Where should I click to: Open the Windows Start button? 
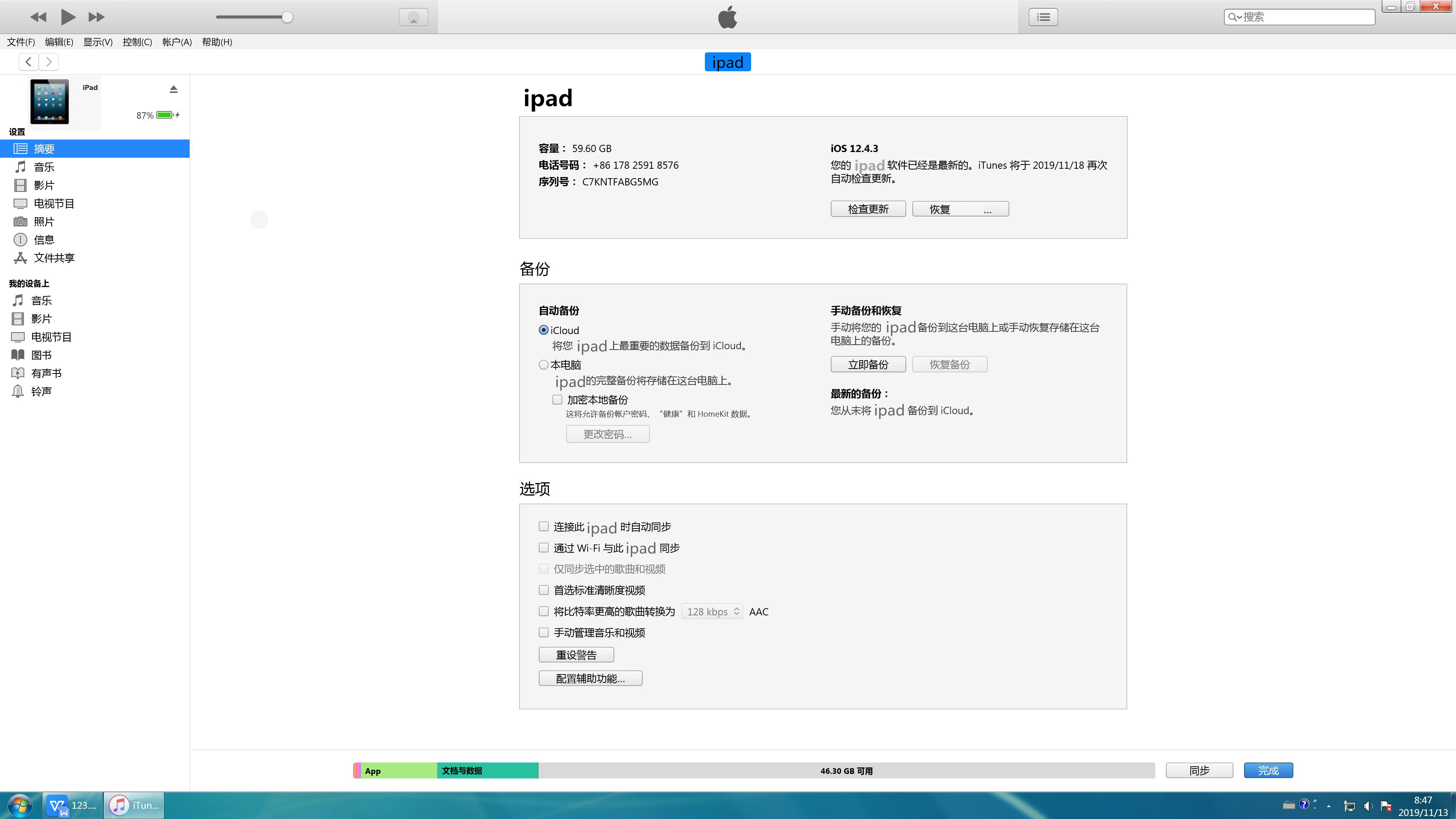20,805
